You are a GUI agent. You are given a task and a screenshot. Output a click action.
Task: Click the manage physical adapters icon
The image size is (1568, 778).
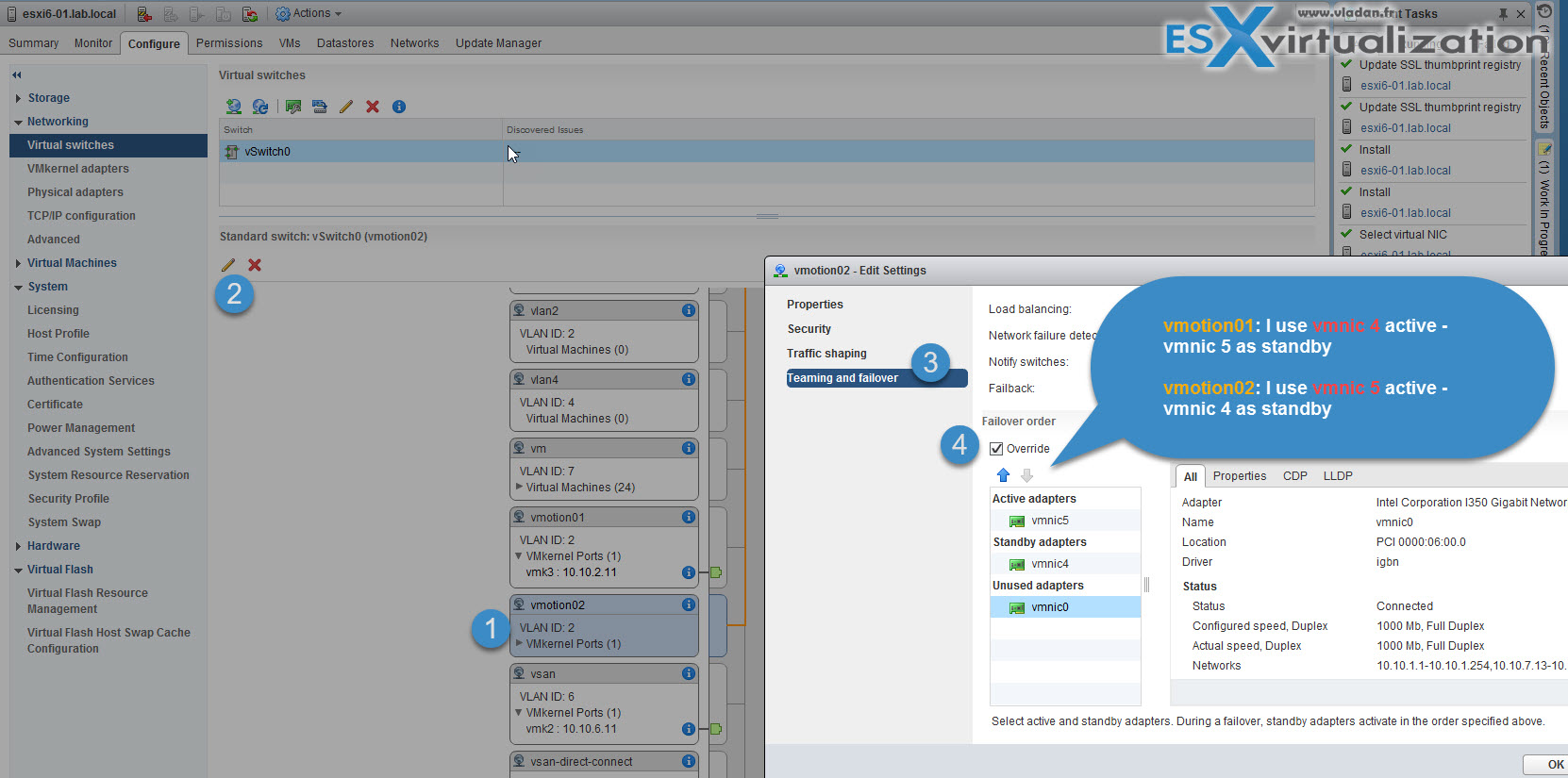point(293,107)
